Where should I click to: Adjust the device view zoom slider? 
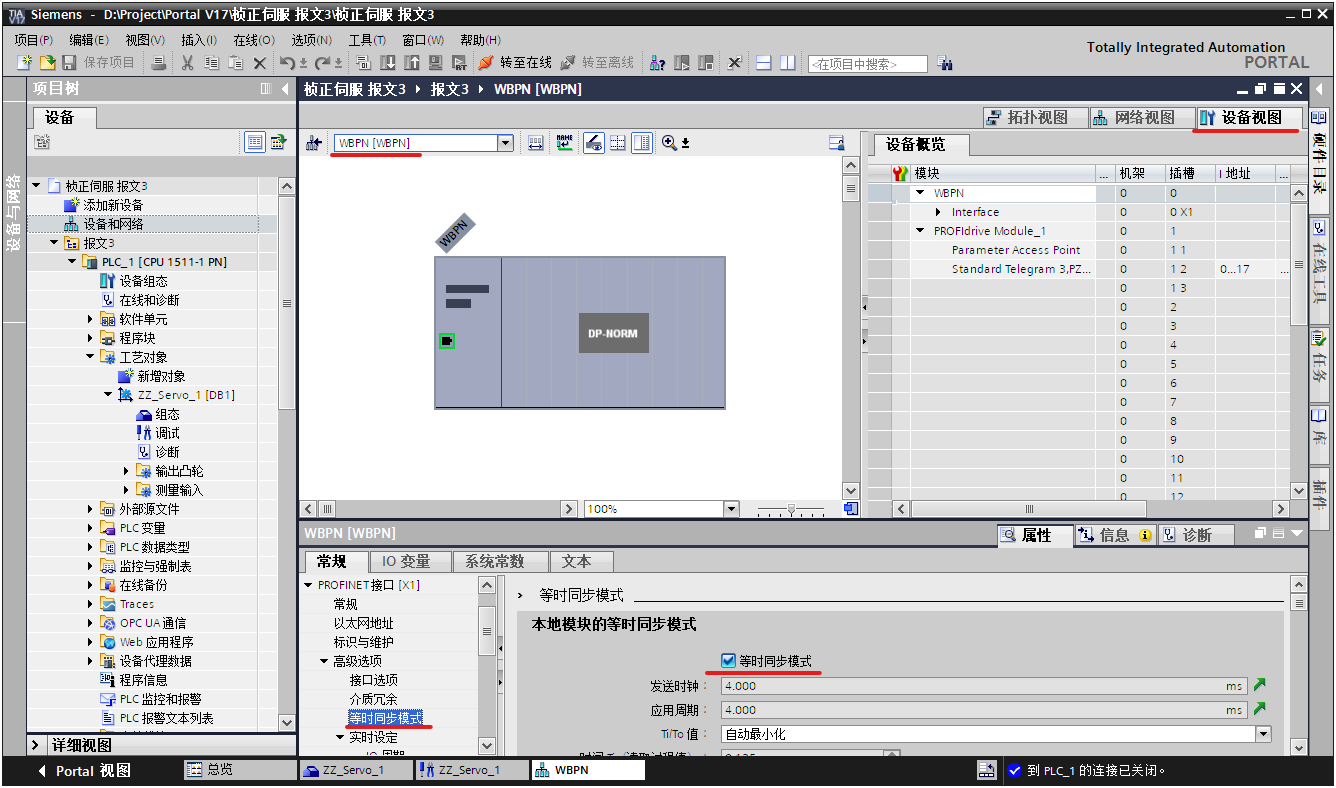point(792,510)
